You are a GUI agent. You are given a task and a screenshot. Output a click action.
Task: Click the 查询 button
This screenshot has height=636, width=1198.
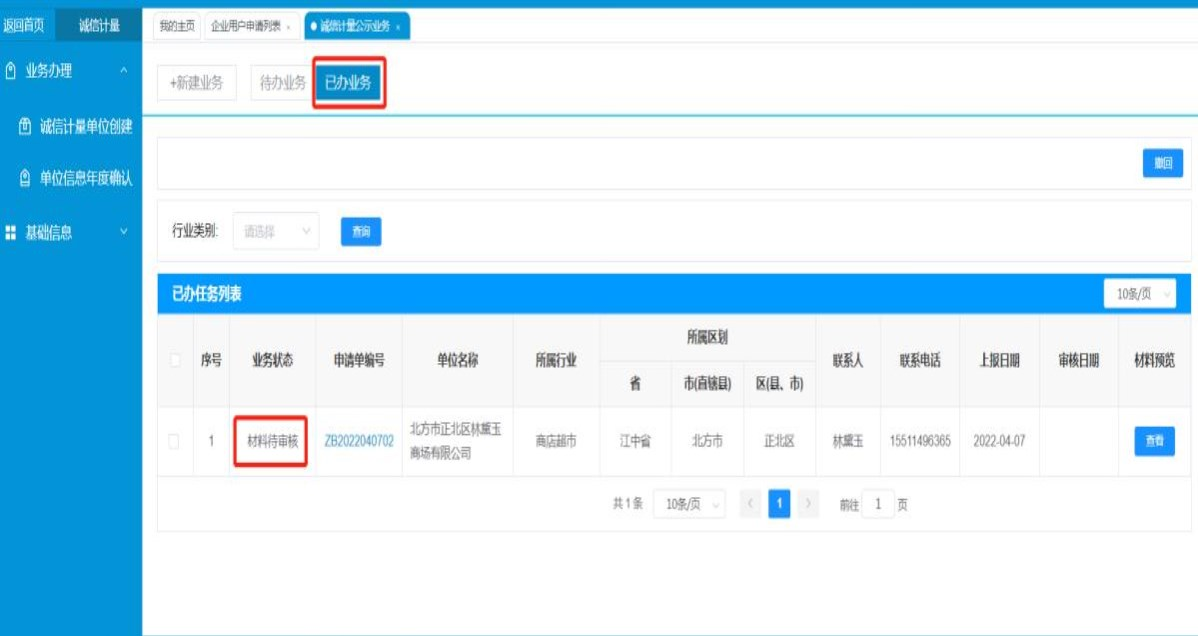[x=361, y=232]
